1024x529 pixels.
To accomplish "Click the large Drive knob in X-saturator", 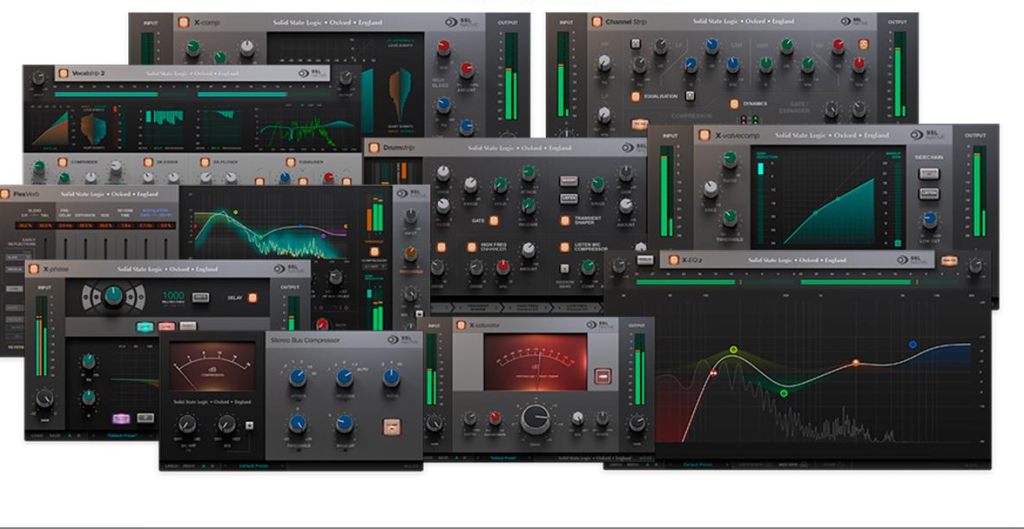I will tap(536, 420).
